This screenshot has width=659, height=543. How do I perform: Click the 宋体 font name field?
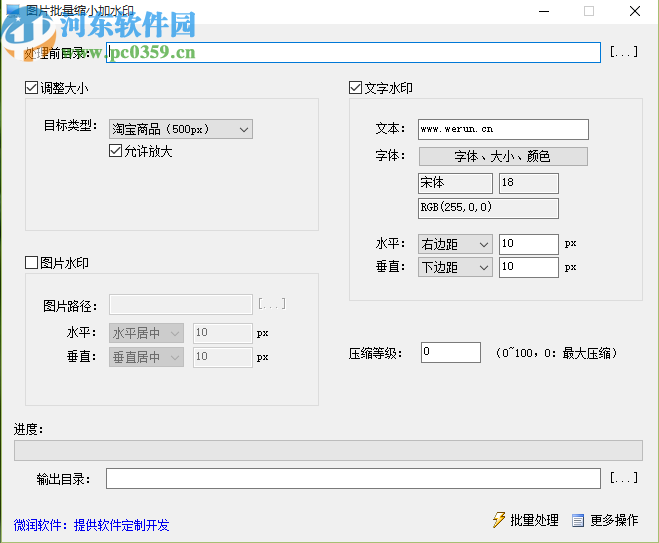pos(455,183)
